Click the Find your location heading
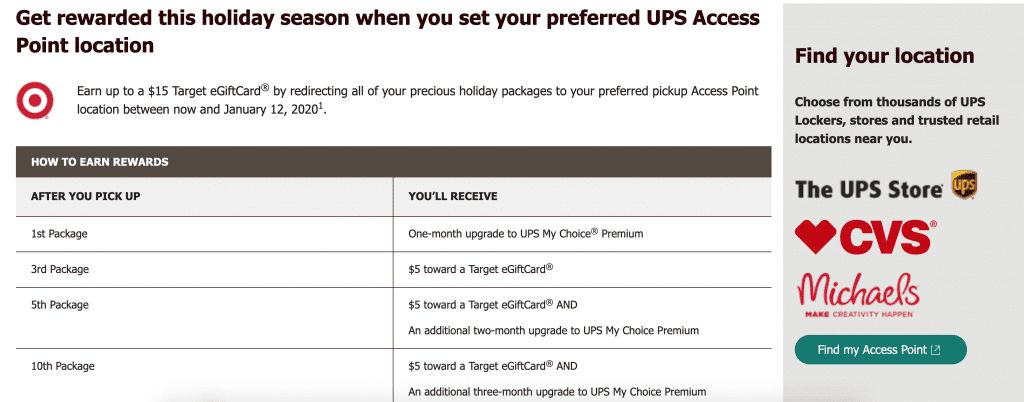Viewport: 1024px width, 402px height. [x=884, y=56]
